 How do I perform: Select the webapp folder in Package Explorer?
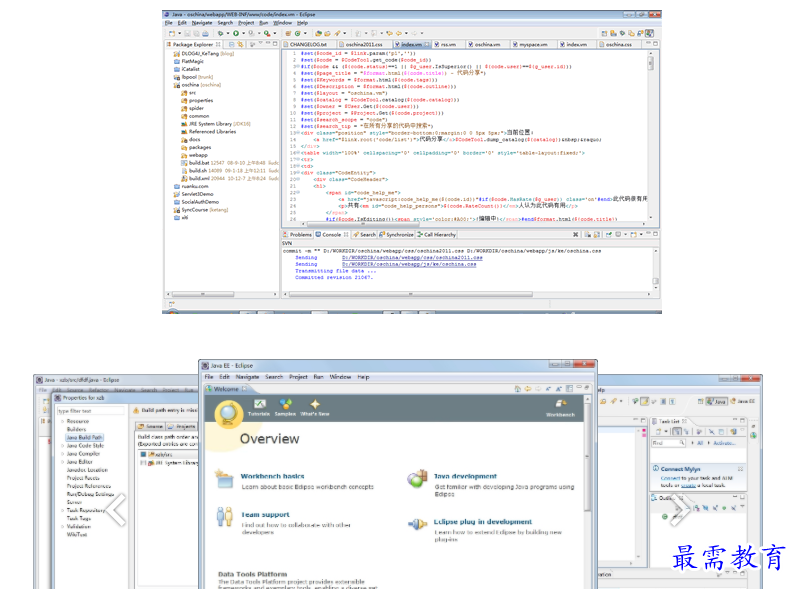click(194, 155)
